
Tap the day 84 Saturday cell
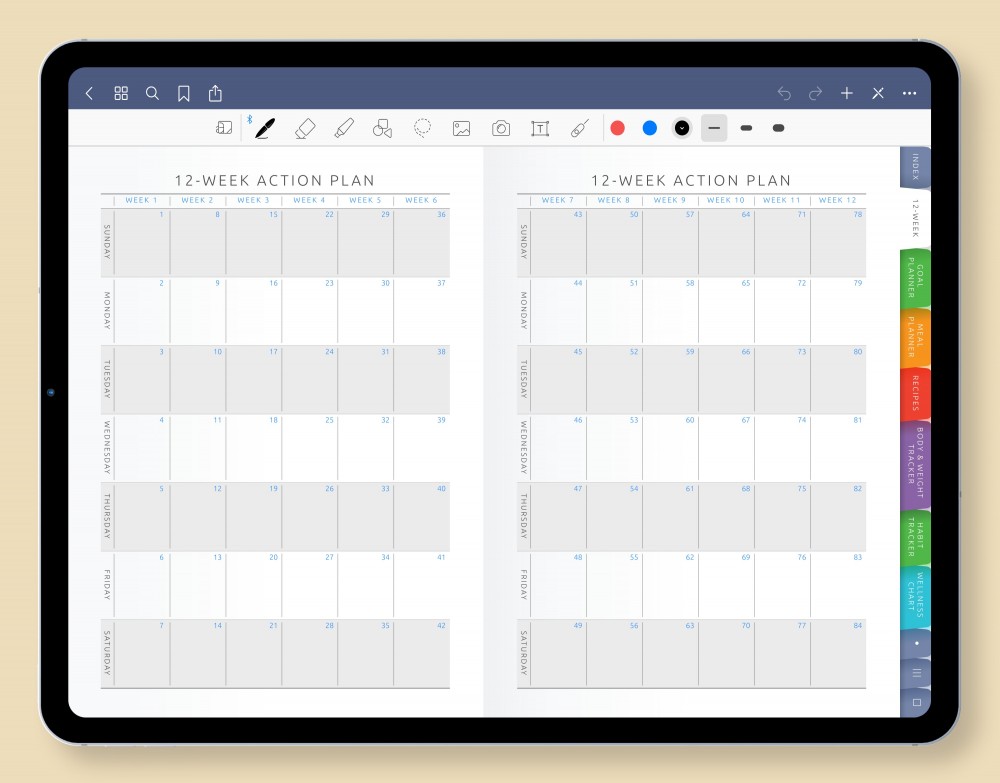coord(838,654)
